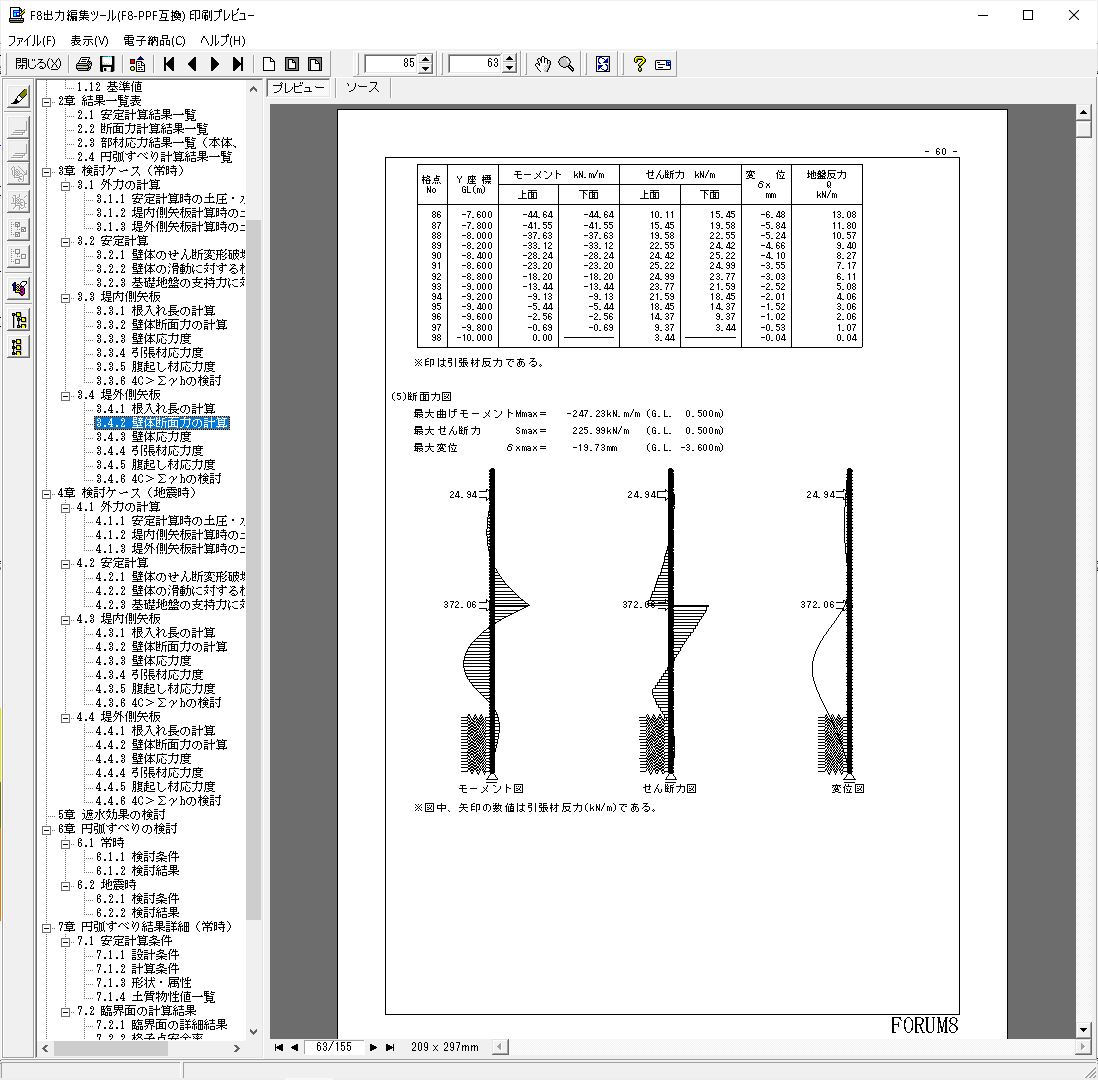This screenshot has height=1080, width=1098.
Task: Click the first grayed stacked-pages sidebar icon
Action: (19, 128)
